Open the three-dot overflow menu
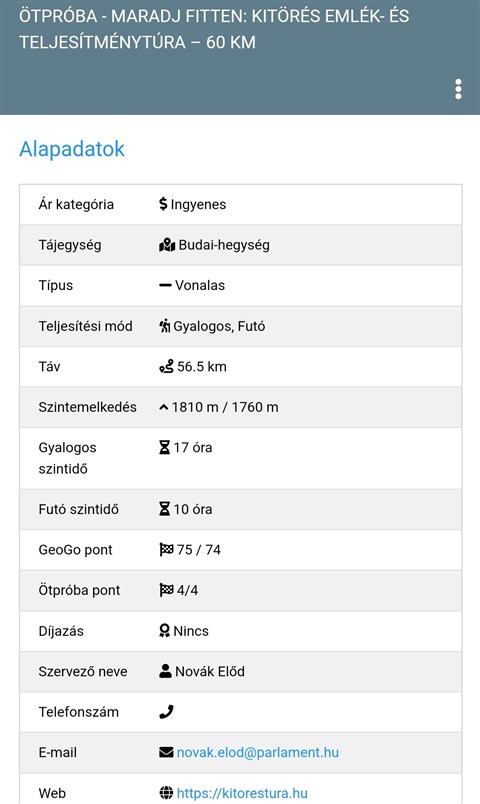480x804 pixels. point(458,89)
